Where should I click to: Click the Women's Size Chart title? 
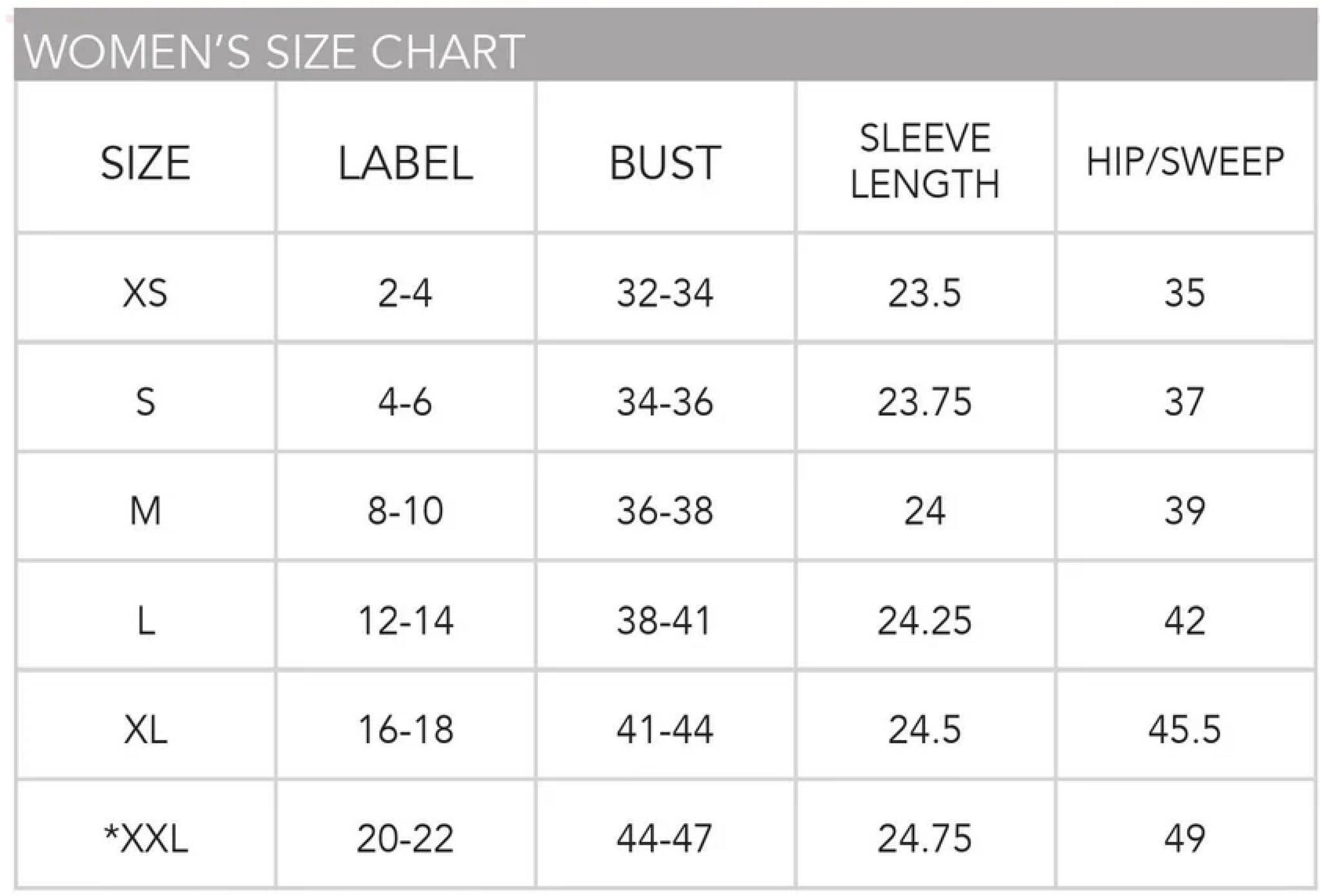click(274, 52)
